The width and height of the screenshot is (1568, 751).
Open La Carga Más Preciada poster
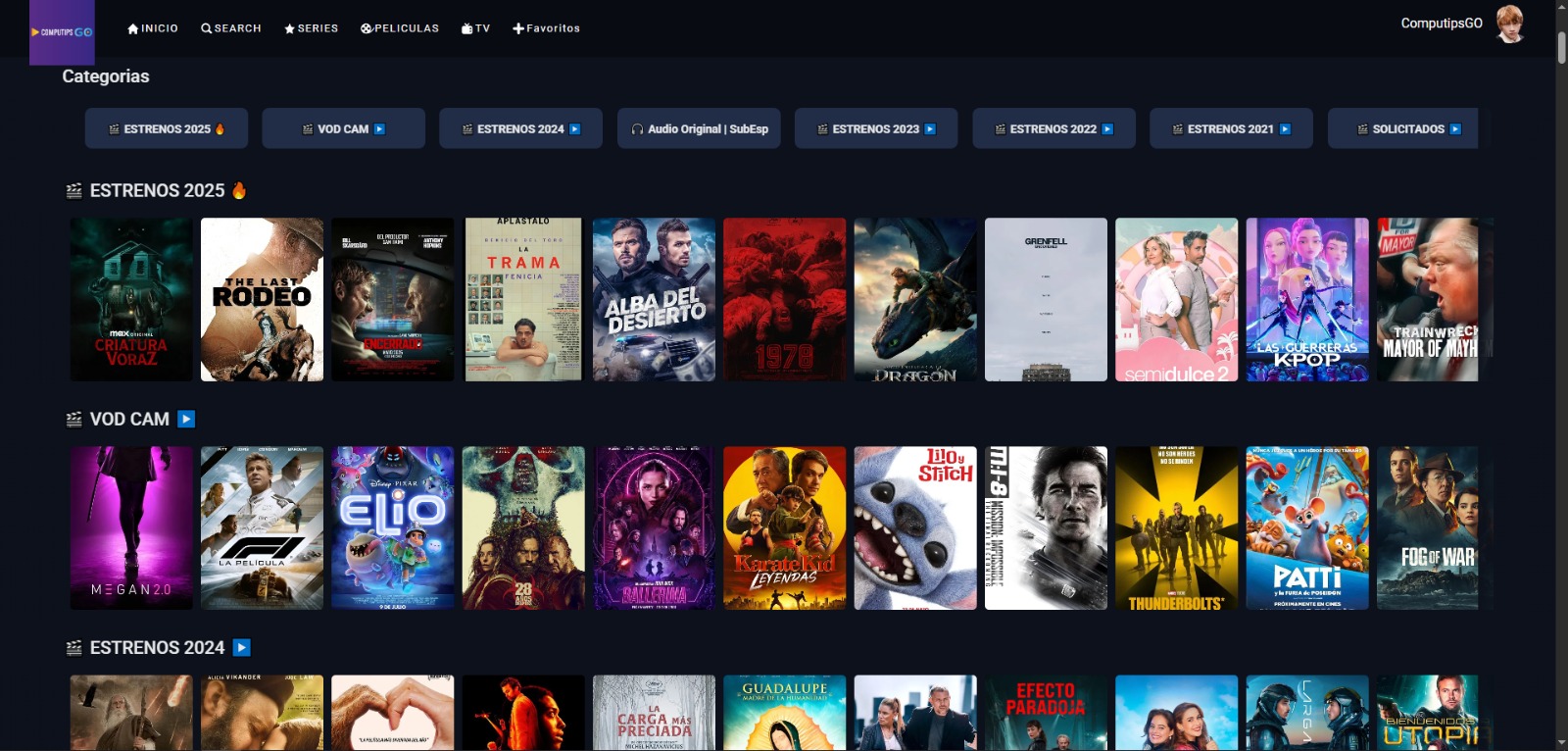click(x=654, y=713)
